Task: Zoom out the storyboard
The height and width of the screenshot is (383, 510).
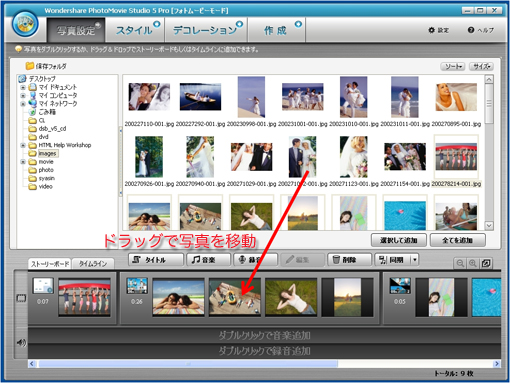Action: [x=460, y=263]
